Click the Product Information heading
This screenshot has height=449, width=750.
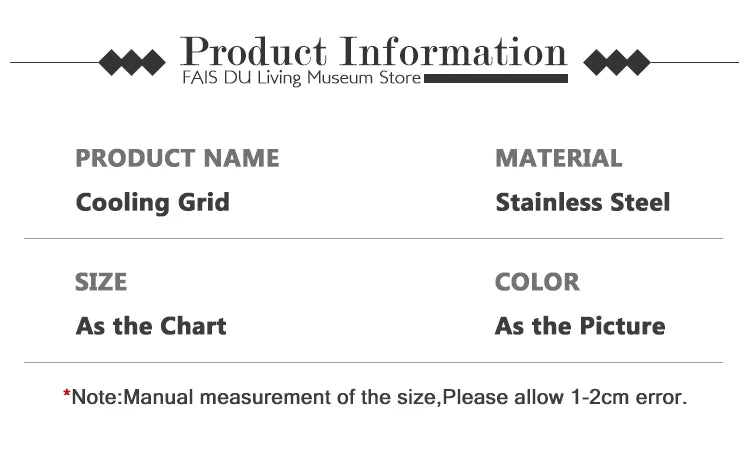(x=374, y=52)
